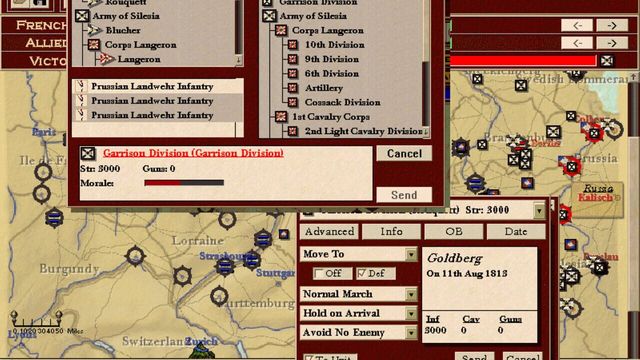Click French row back arrow button
Image resolution: width=640 pixels, height=360 pixels.
pos(577,25)
